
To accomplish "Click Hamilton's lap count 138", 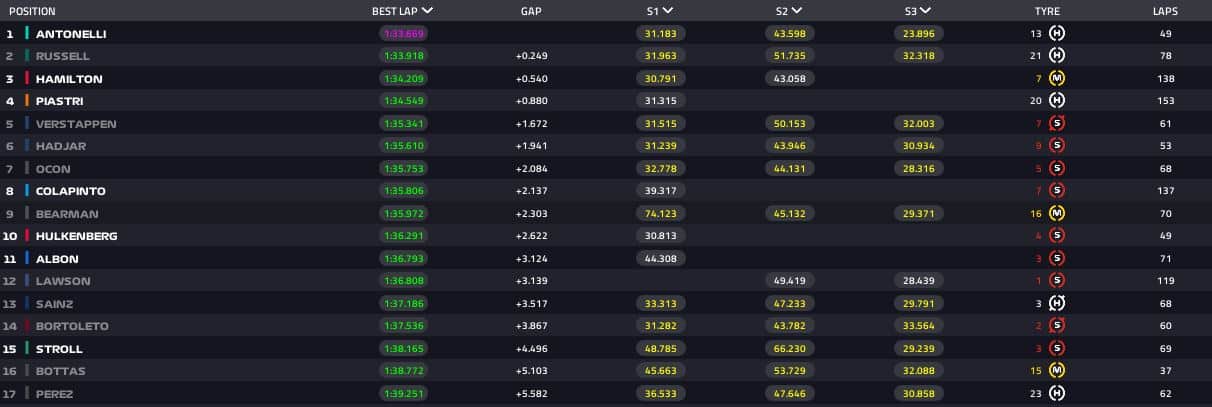I will [x=1165, y=78].
